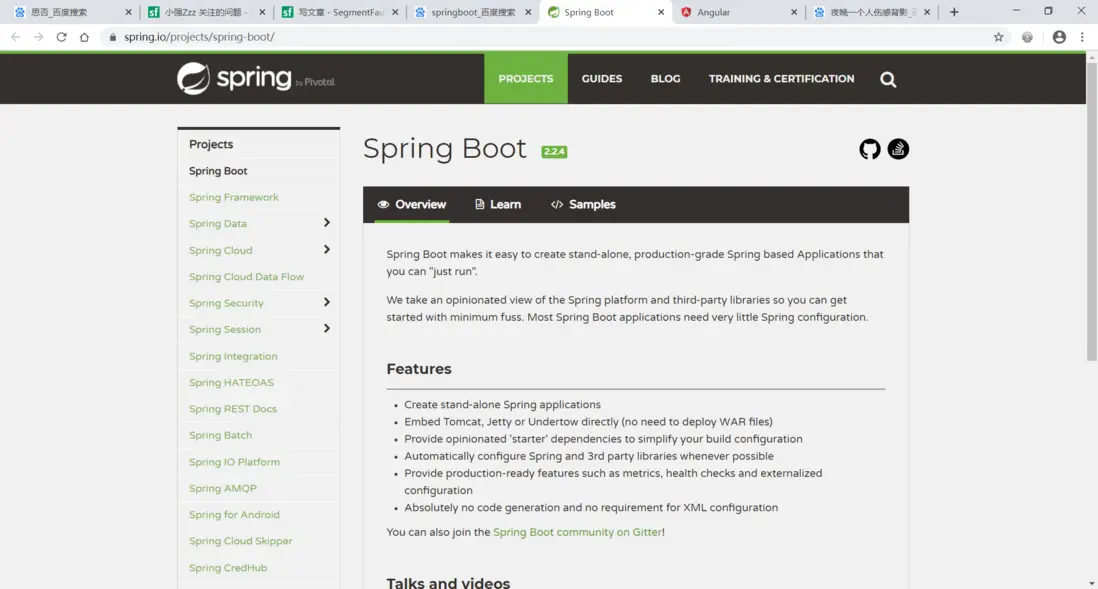Close the Angular browser tab
The width and height of the screenshot is (1098, 589).
(x=793, y=12)
